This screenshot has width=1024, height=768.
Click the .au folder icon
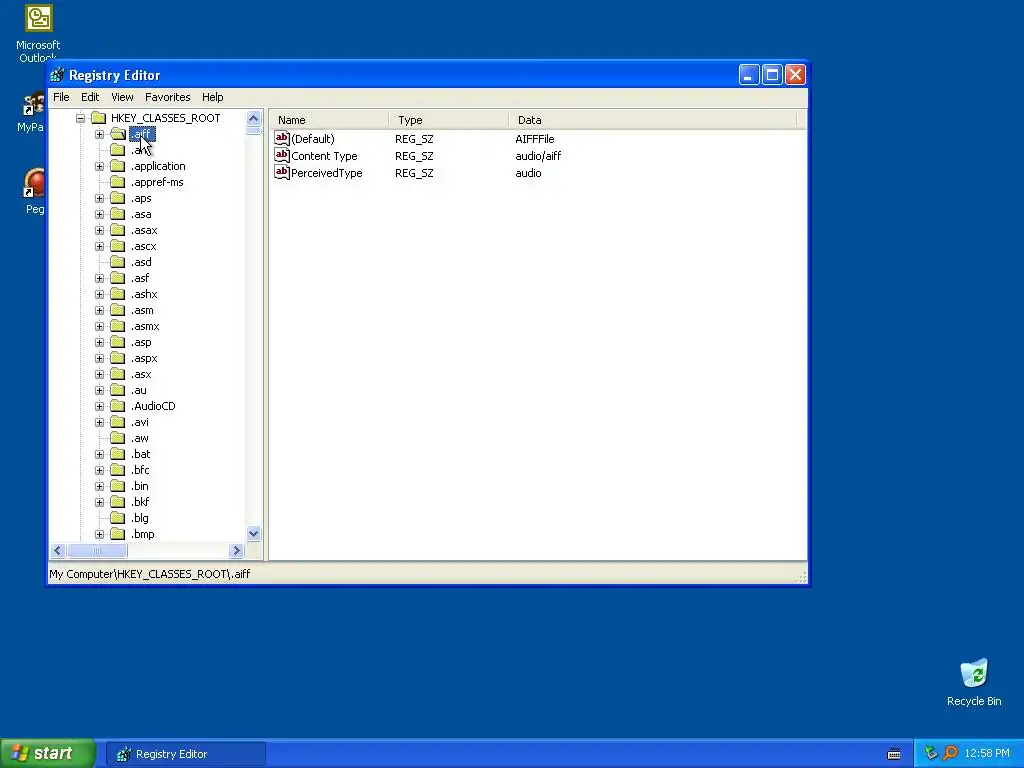pos(118,390)
